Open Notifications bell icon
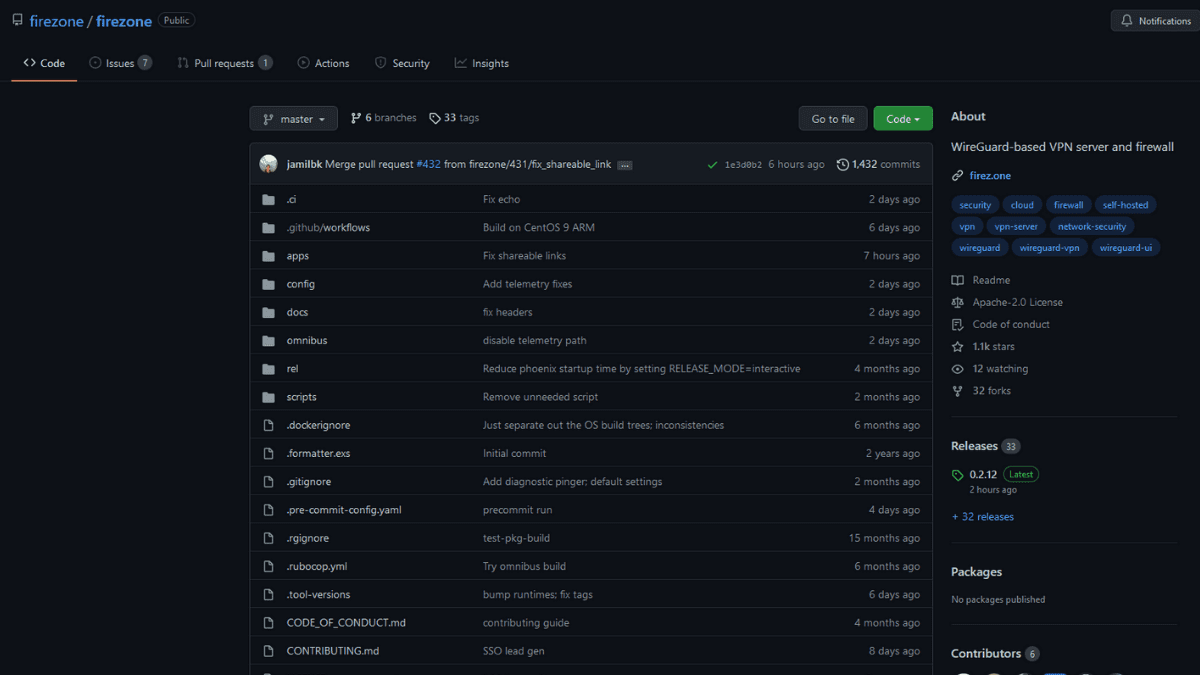This screenshot has width=1200, height=675. coord(1125,20)
